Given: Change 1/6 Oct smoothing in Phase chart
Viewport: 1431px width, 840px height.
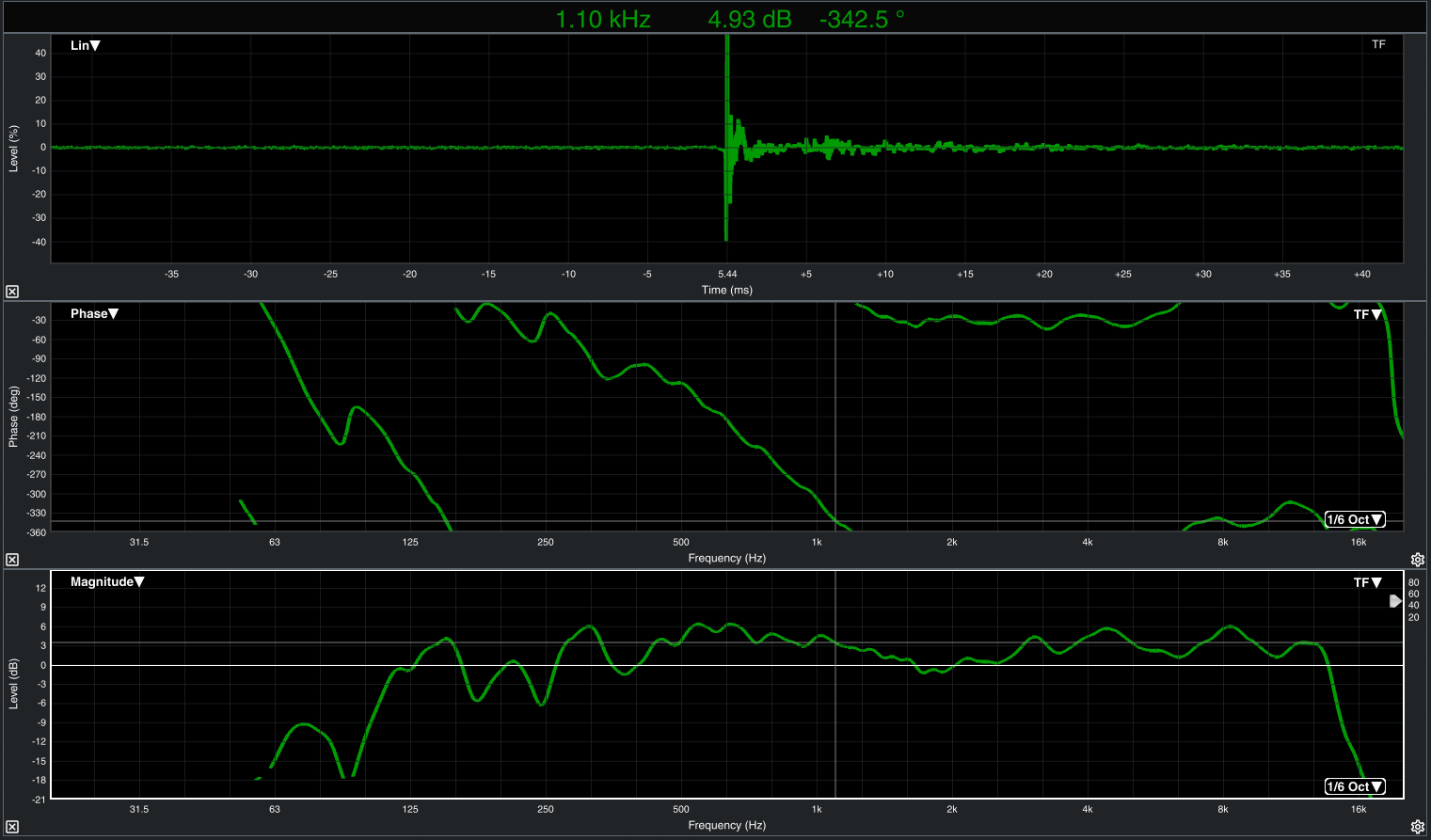Looking at the screenshot, I should click(1355, 519).
